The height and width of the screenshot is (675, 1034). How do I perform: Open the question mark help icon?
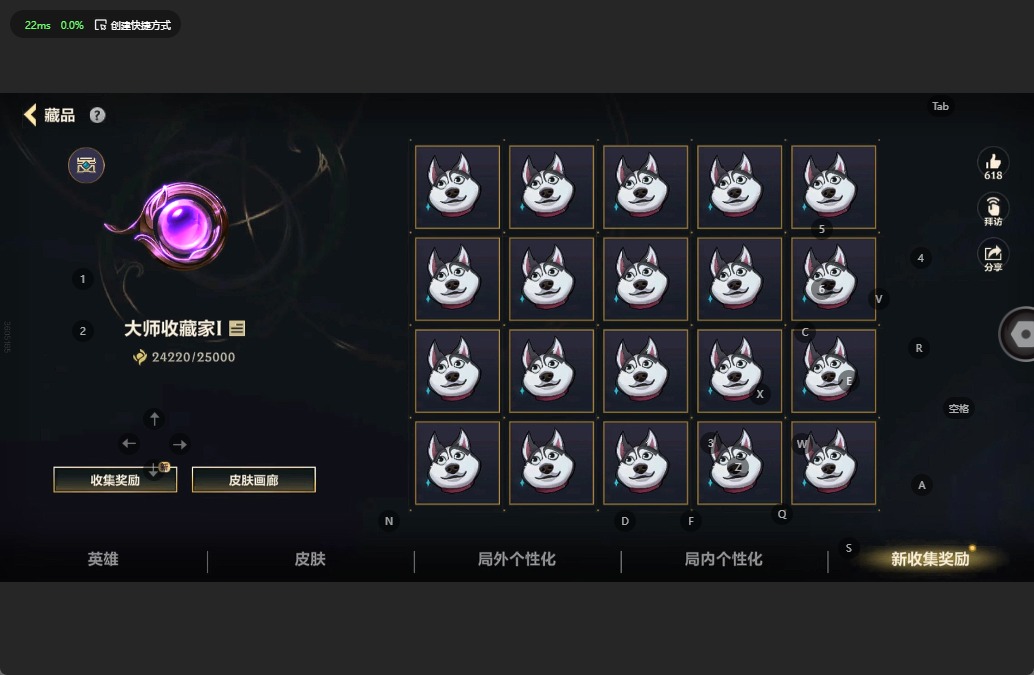point(98,115)
